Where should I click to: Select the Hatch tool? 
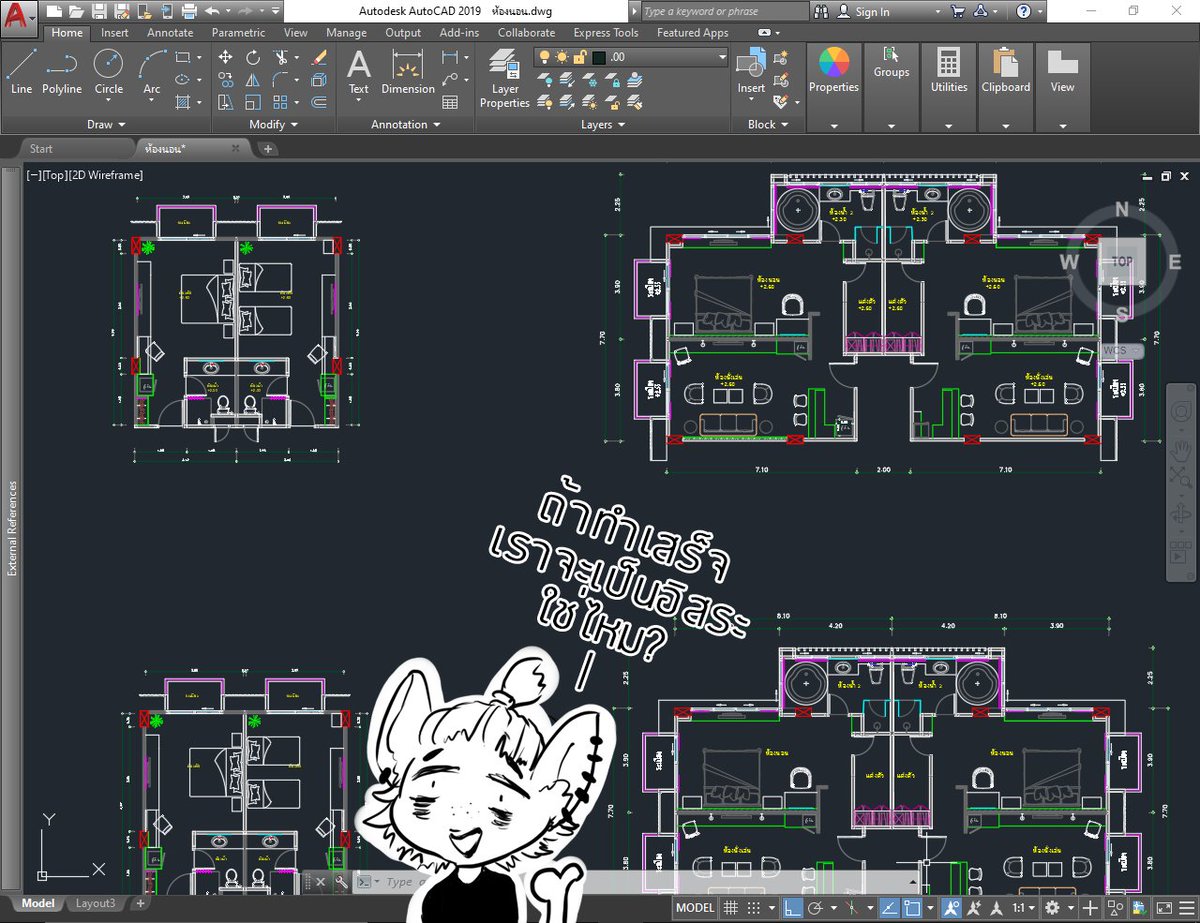click(x=182, y=102)
